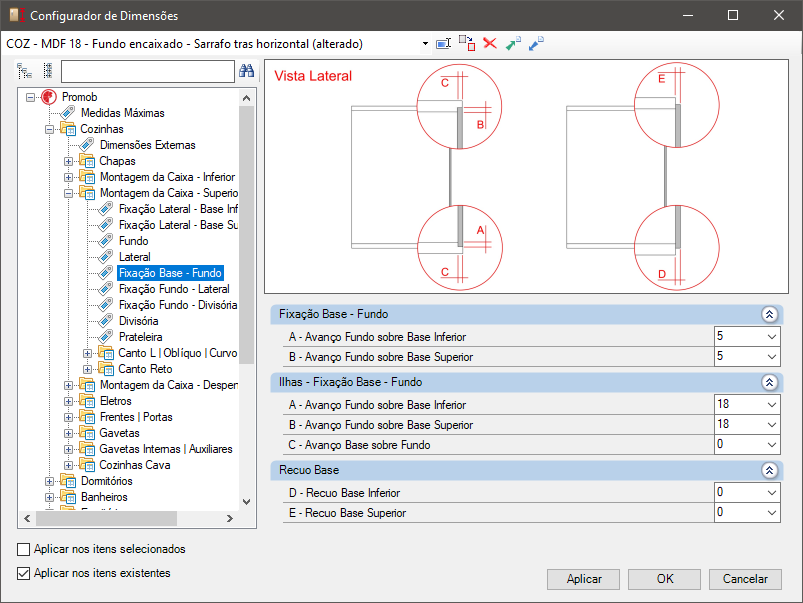Screen dimensions: 803x603
Task: Click the Banheiros folder icon
Action: [68, 496]
